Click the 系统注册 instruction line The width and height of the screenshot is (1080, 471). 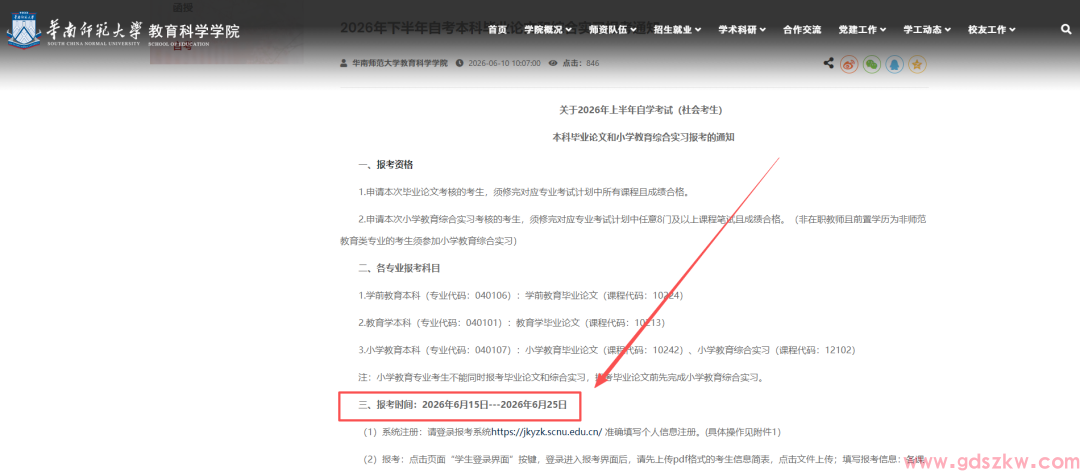coord(571,432)
